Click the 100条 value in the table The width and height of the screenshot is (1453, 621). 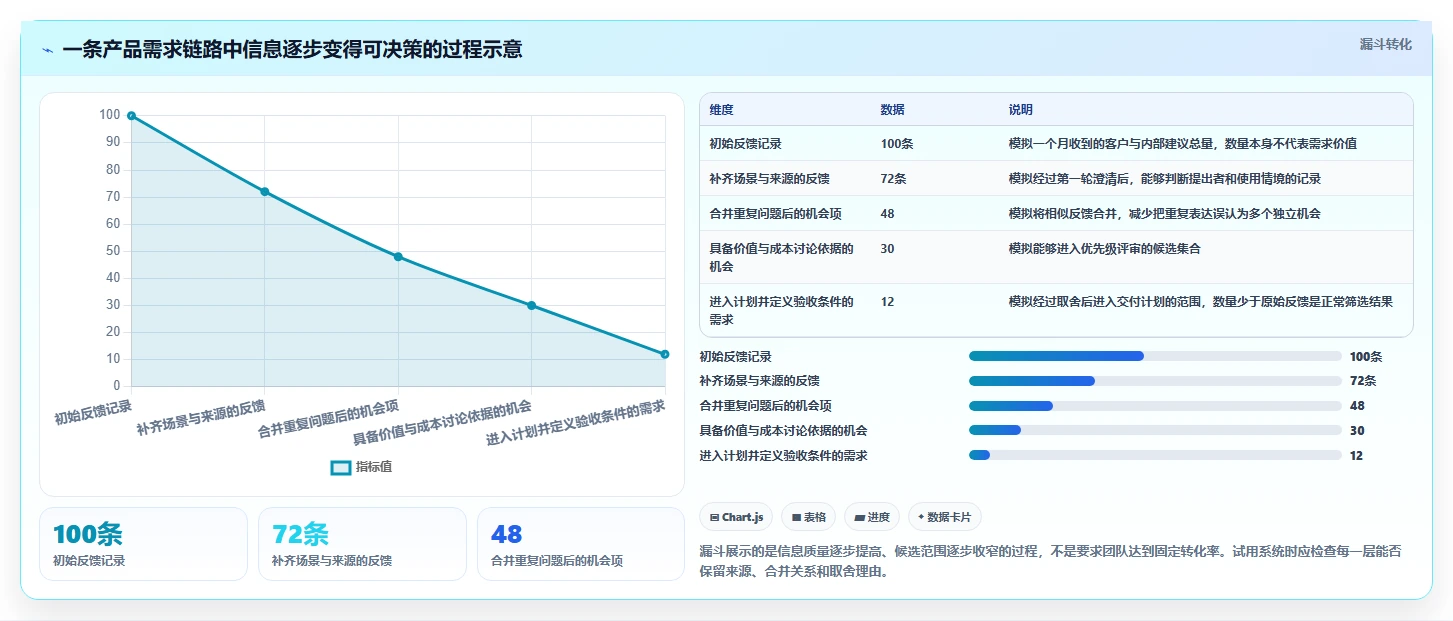(x=896, y=144)
